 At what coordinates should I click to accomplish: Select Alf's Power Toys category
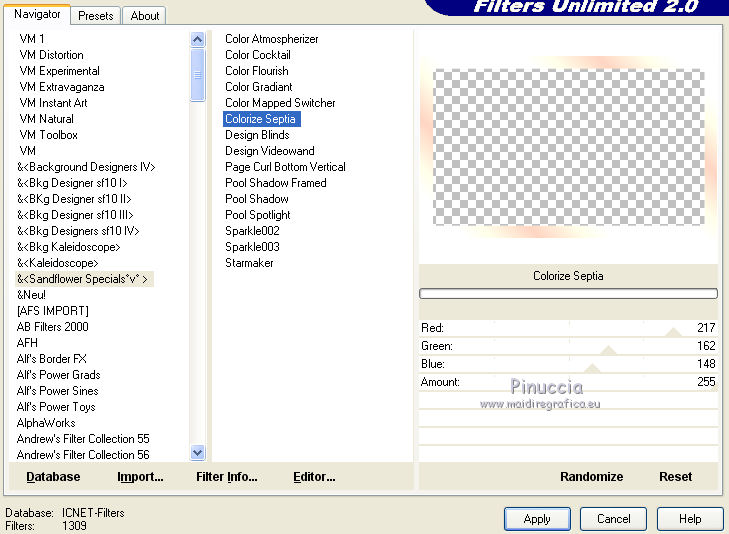click(56, 407)
